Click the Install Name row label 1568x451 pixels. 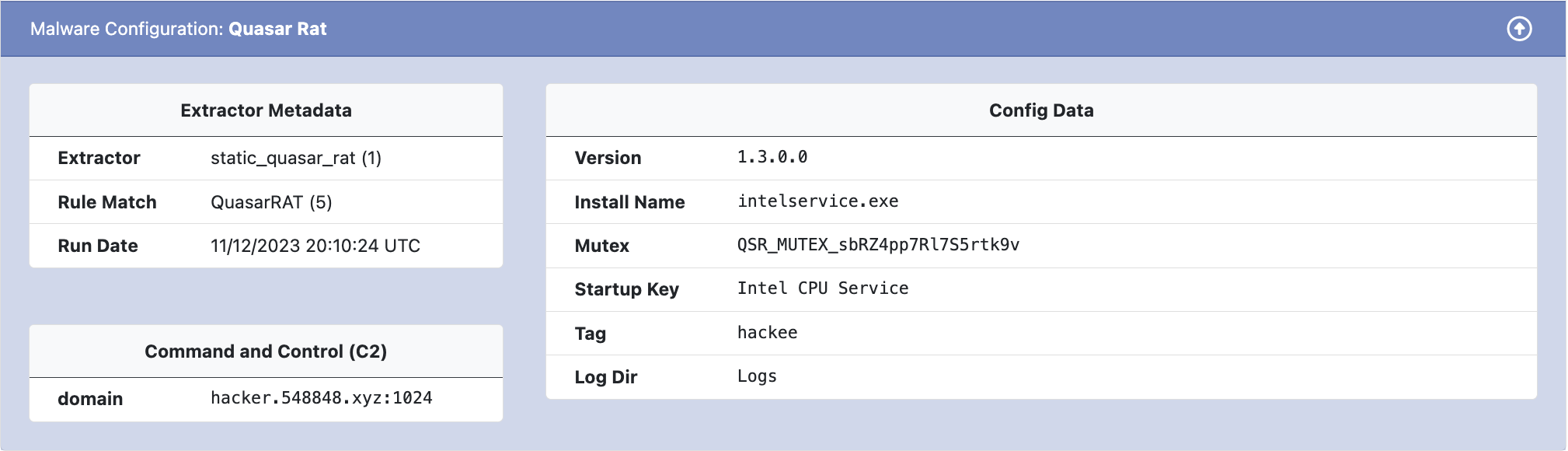coord(629,202)
